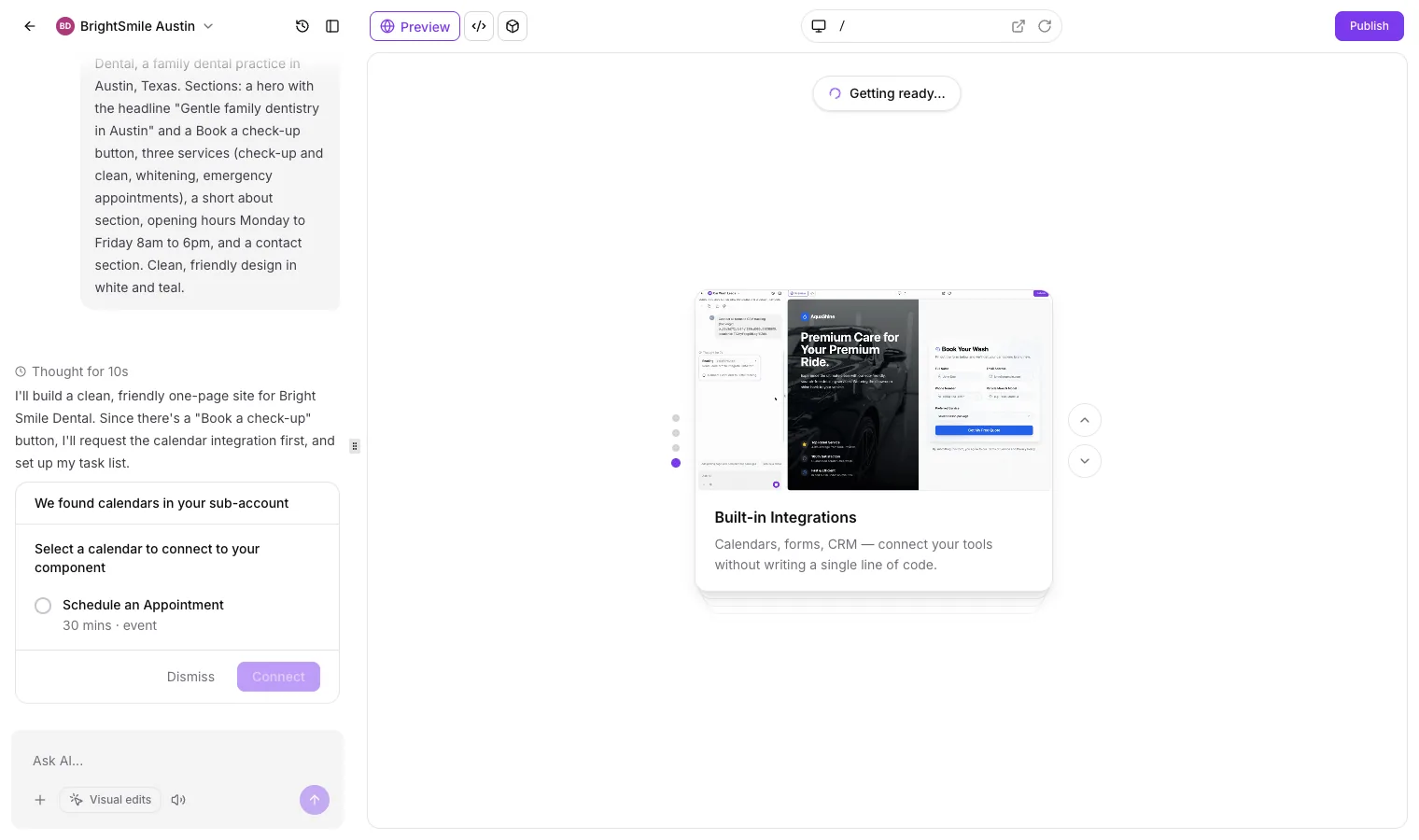Viewport: 1419px width, 840px height.
Task: Select the Schedule an Appointment radio button
Action: [43, 606]
